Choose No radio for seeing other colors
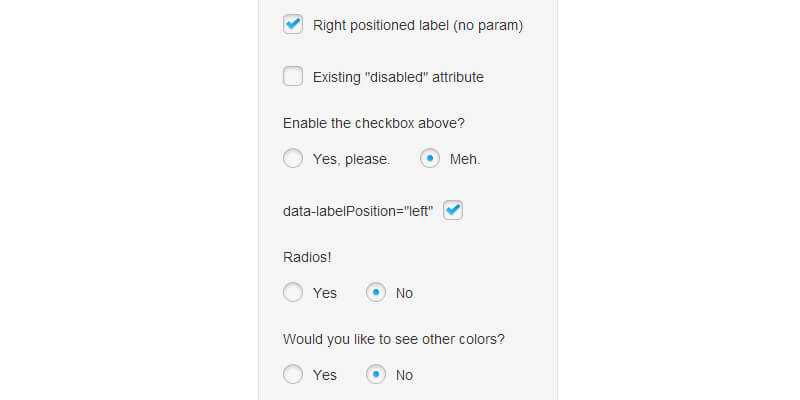The height and width of the screenshot is (400, 800). 376,375
